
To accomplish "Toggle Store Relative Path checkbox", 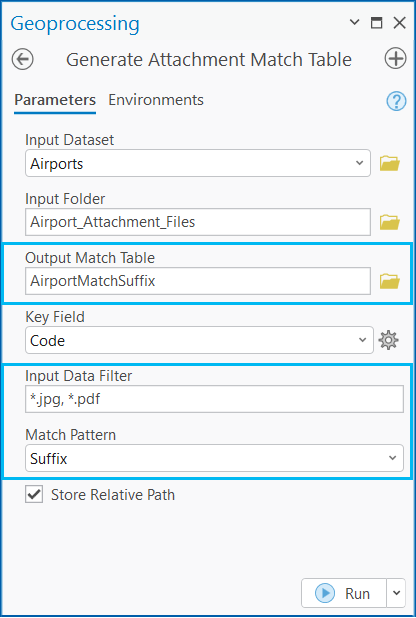I will tap(34, 494).
